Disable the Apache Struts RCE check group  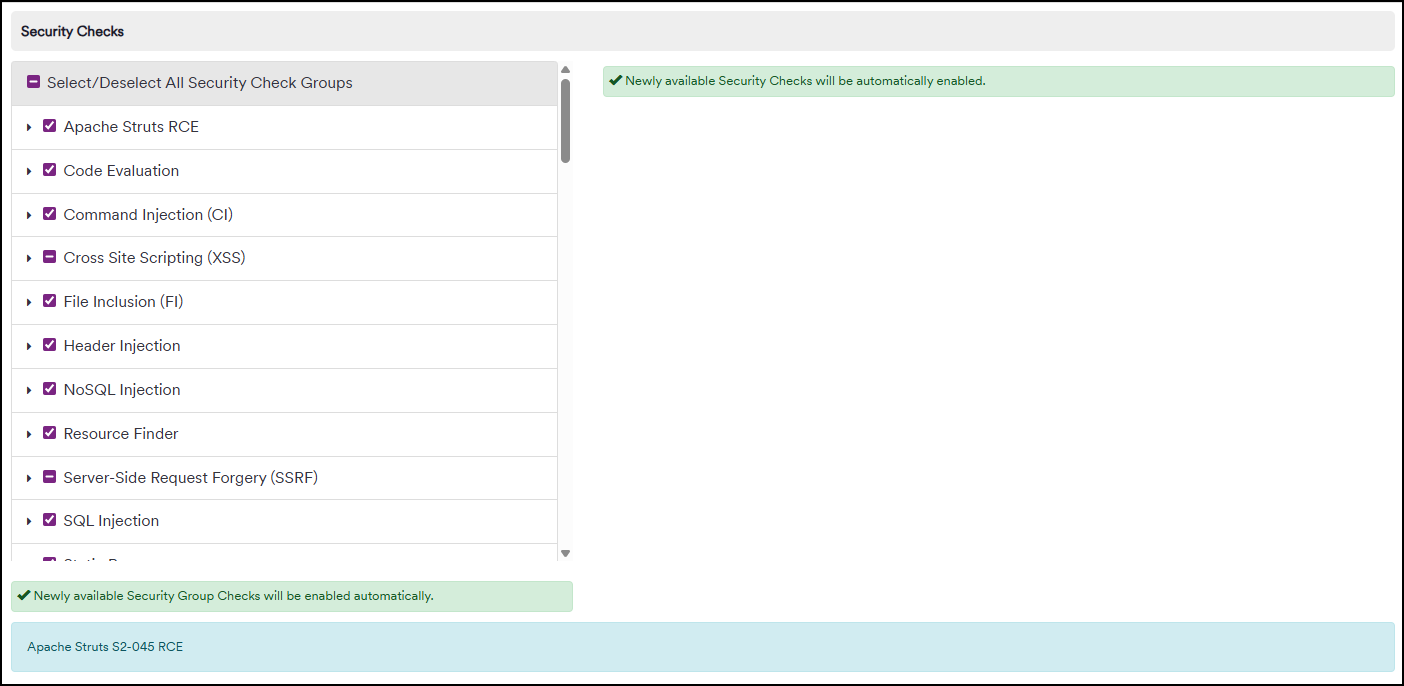coord(49,126)
